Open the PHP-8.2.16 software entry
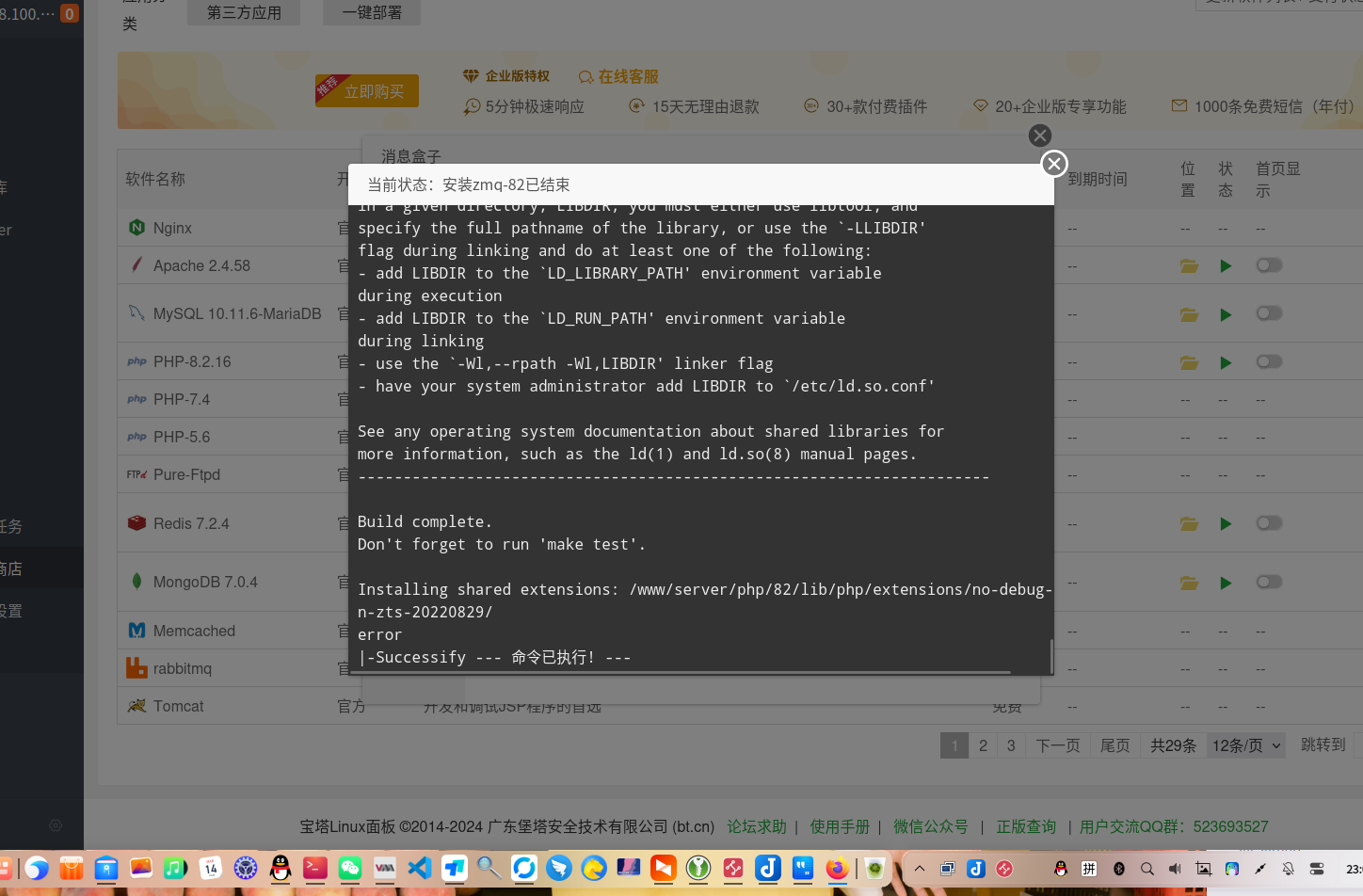The height and width of the screenshot is (896, 1363). [192, 361]
